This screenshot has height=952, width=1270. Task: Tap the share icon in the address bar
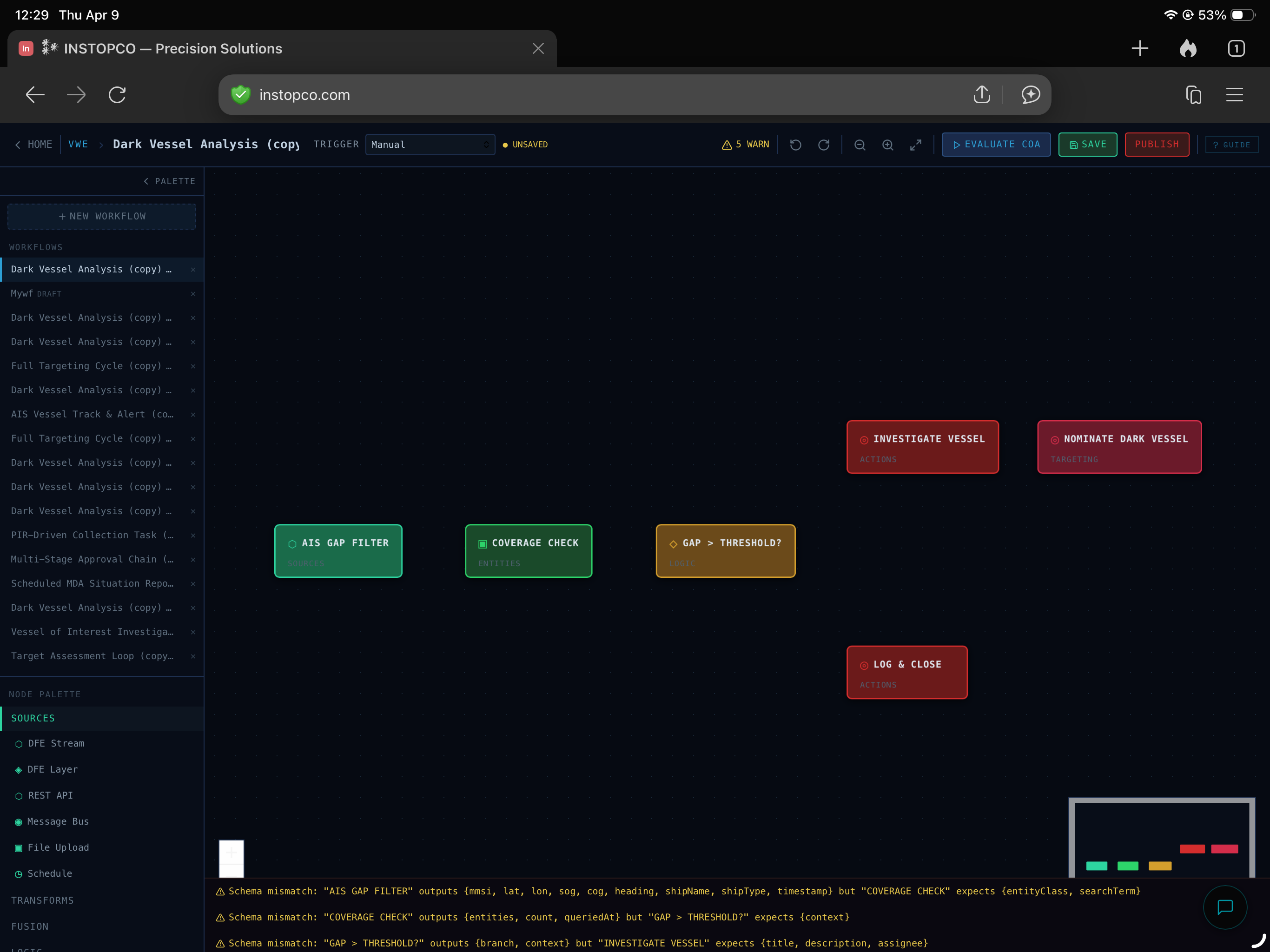click(982, 94)
